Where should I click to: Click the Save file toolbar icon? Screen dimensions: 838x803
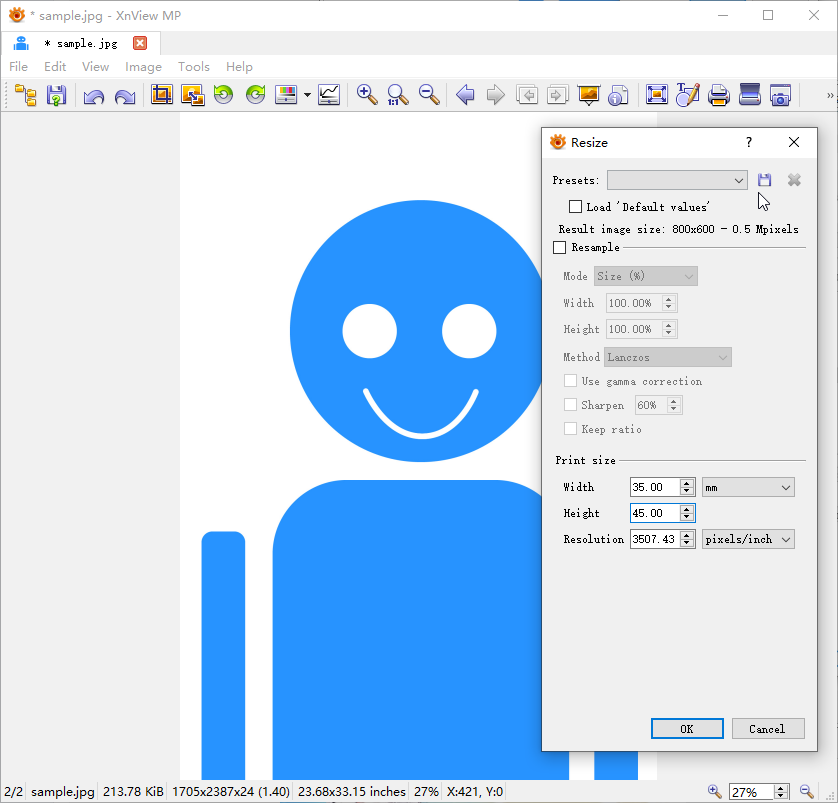click(x=57, y=95)
